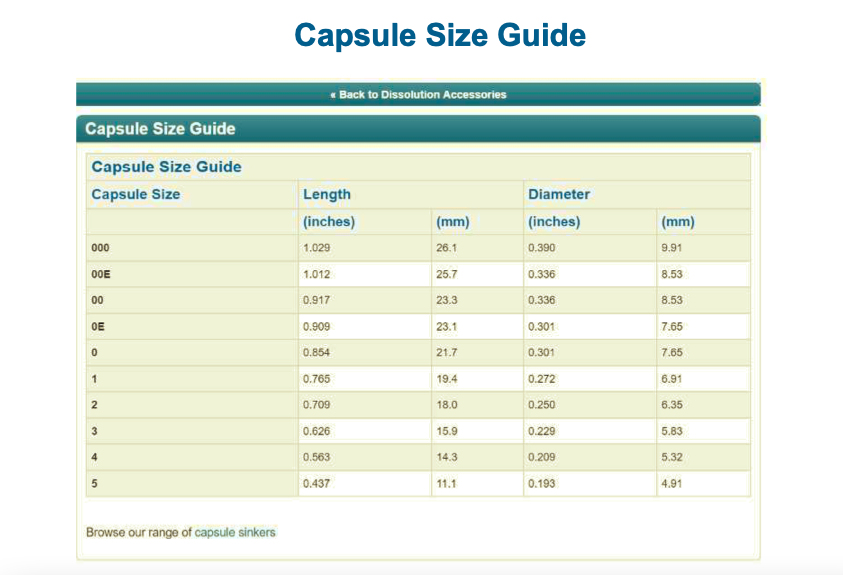The image size is (843, 575).
Task: Select length value 26.1 mm
Action: pos(446,248)
